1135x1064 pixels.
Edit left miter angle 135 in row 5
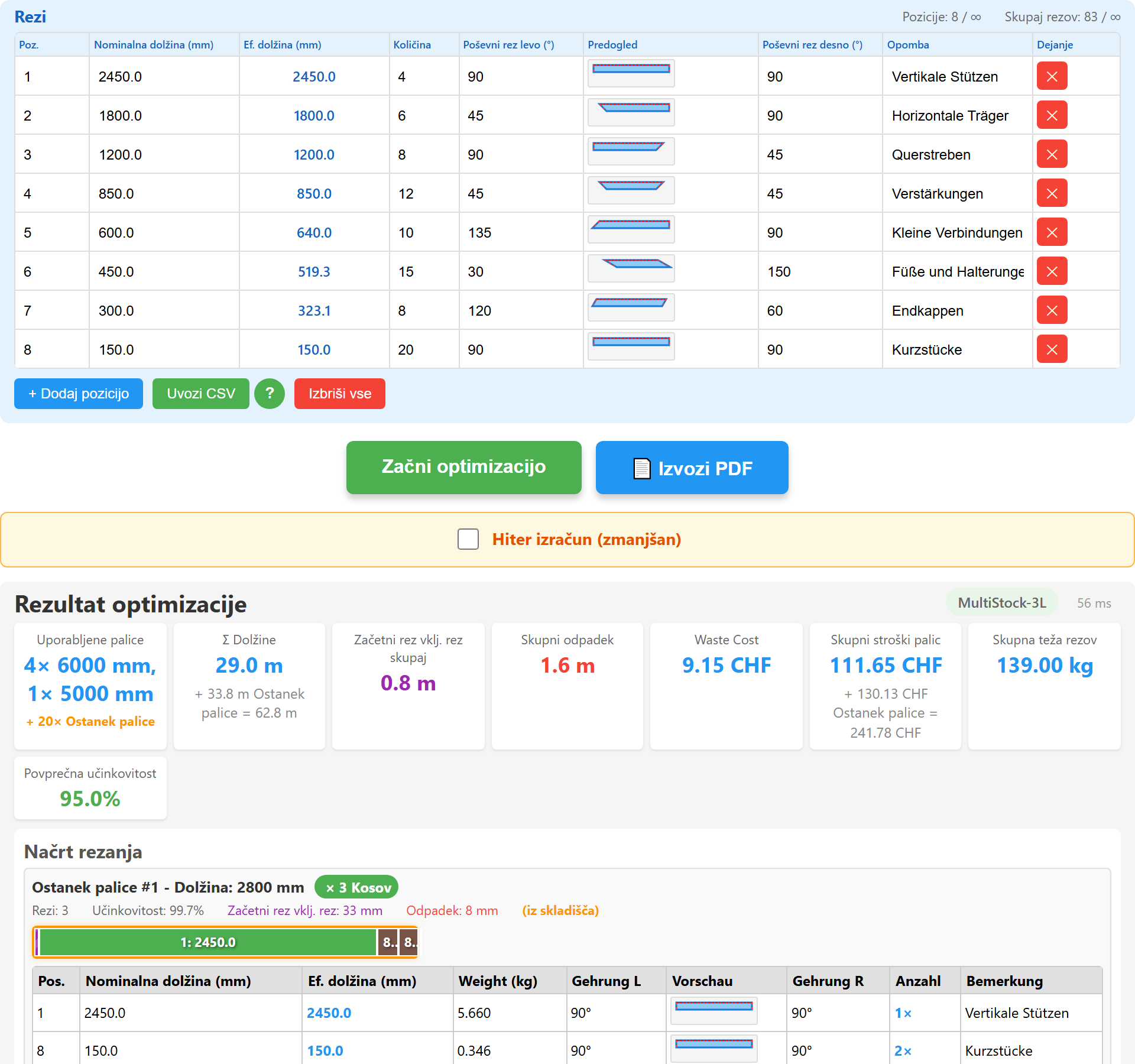(521, 233)
